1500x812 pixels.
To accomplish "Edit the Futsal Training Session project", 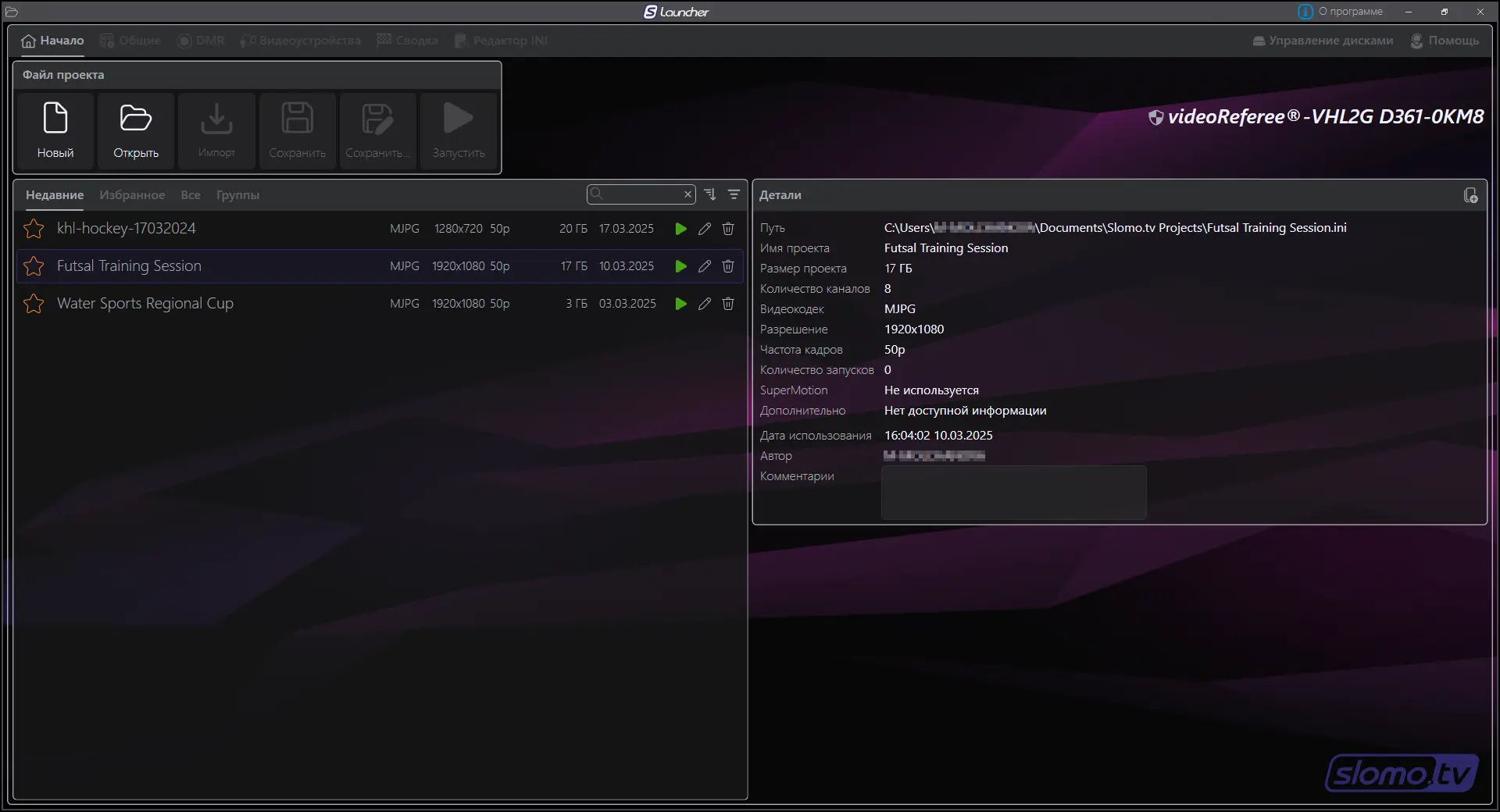I will tap(705, 266).
